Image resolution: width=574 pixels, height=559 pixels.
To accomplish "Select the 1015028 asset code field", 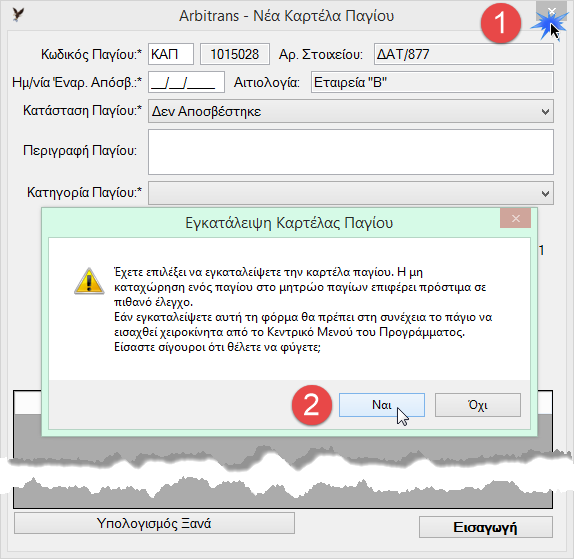I will coord(235,54).
